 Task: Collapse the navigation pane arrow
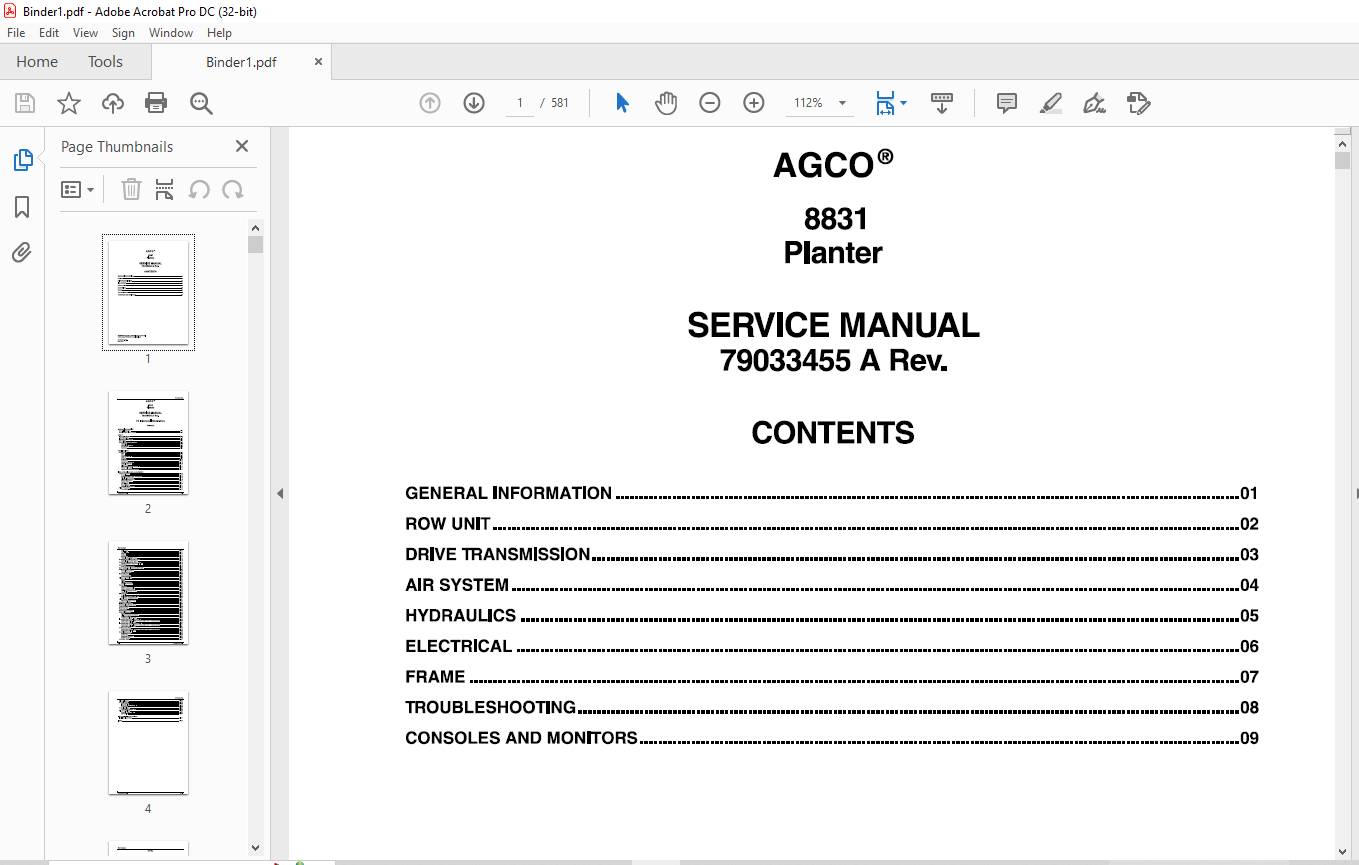[280, 493]
